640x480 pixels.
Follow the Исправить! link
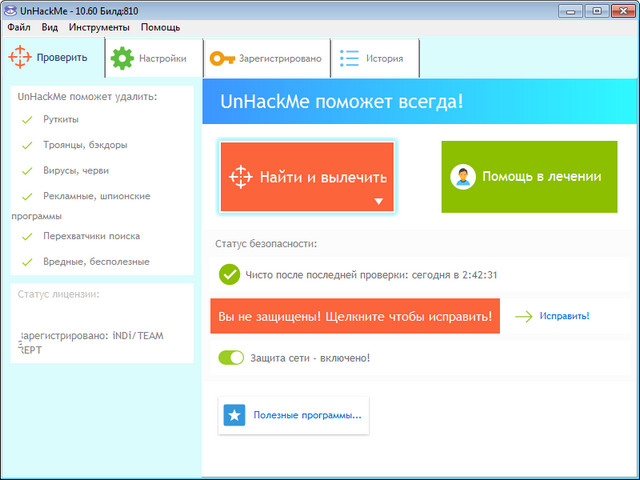point(564,316)
